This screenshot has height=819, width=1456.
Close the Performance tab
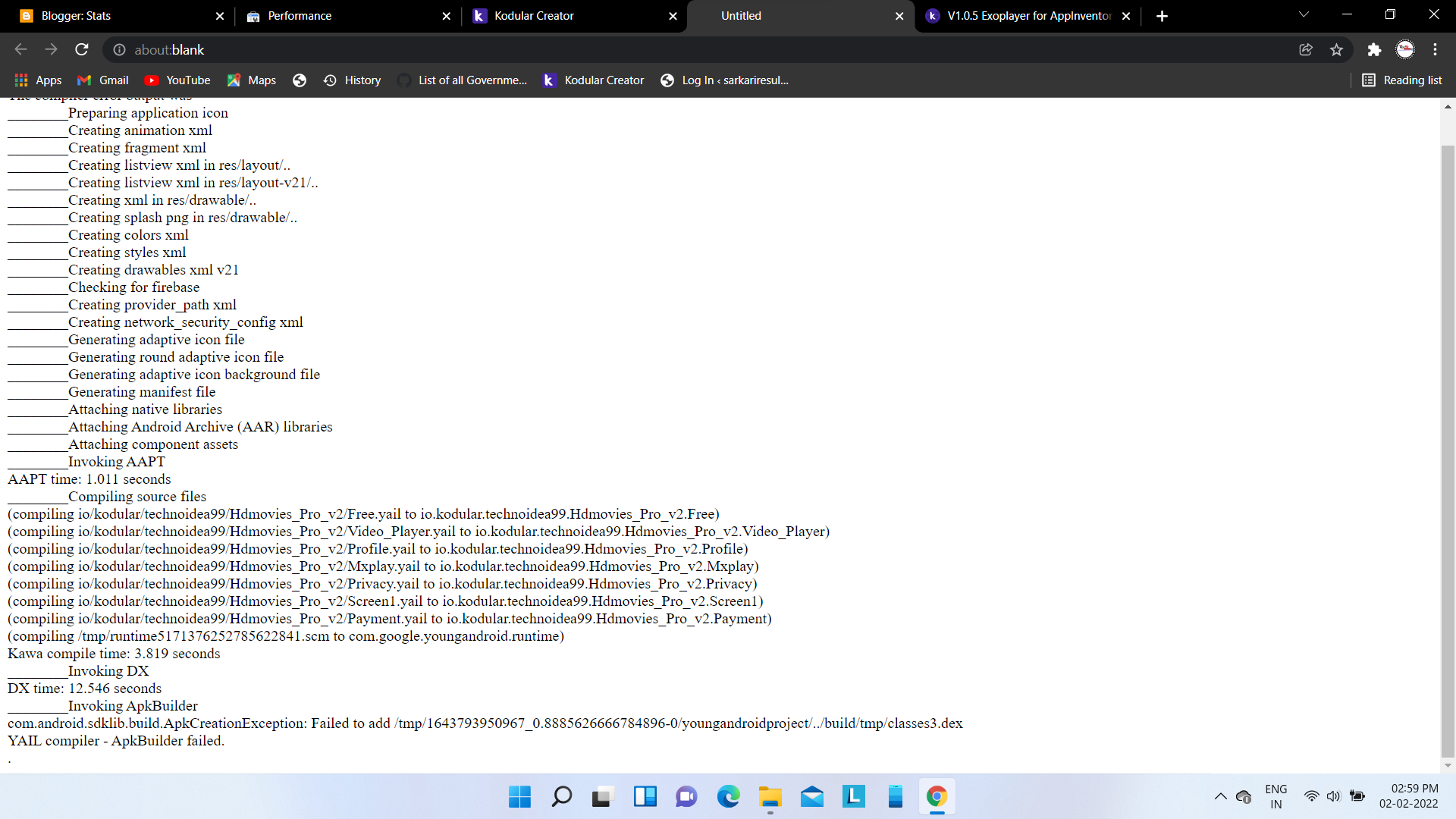tap(446, 16)
